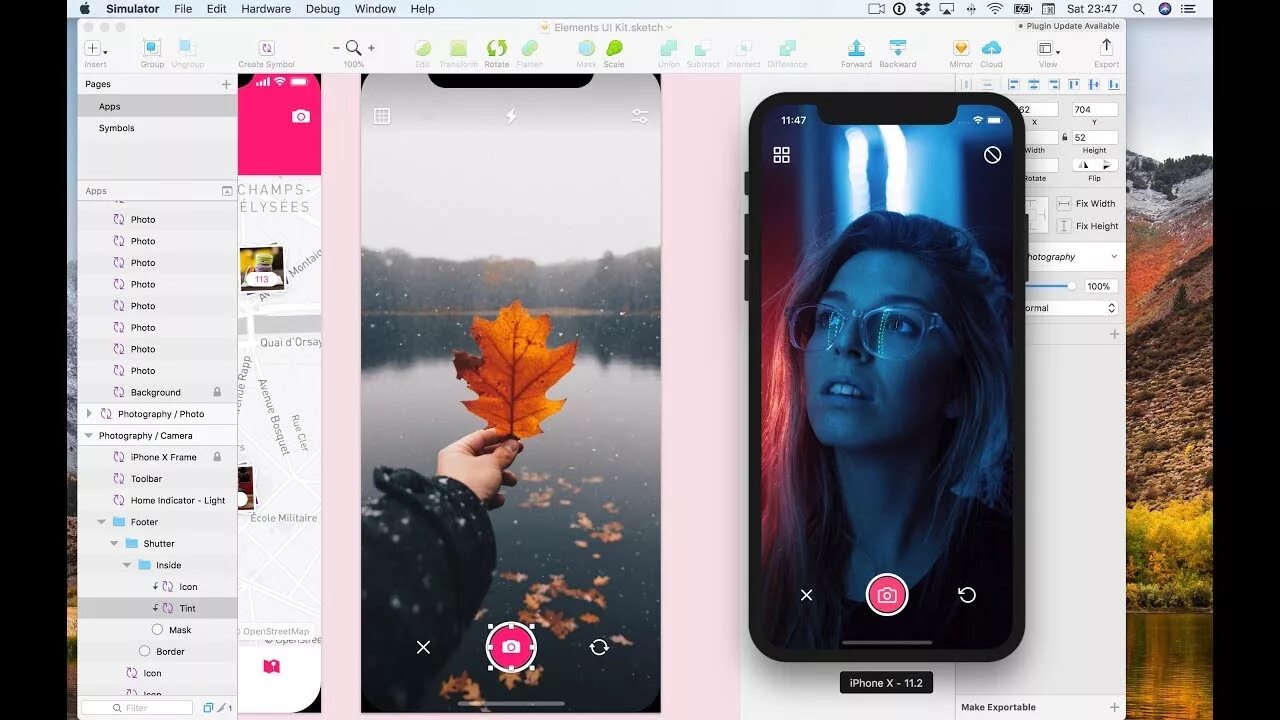Collapse the Shutter group
This screenshot has height=720, width=1280.
coord(114,544)
